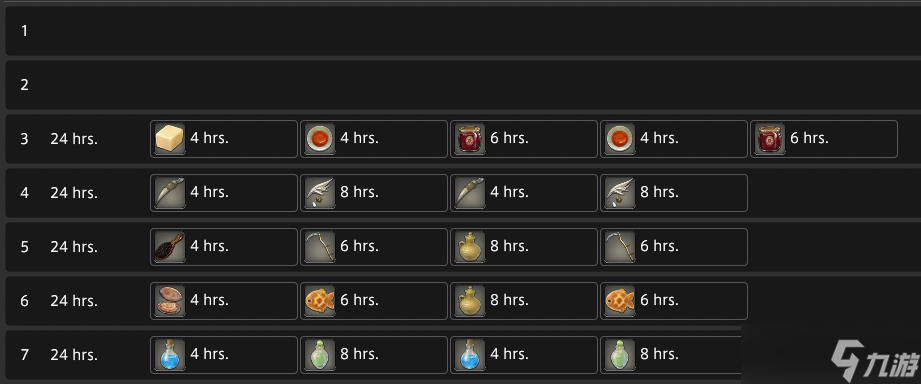Select first green potion icon in row 7
This screenshot has height=384, width=921.
point(320,355)
